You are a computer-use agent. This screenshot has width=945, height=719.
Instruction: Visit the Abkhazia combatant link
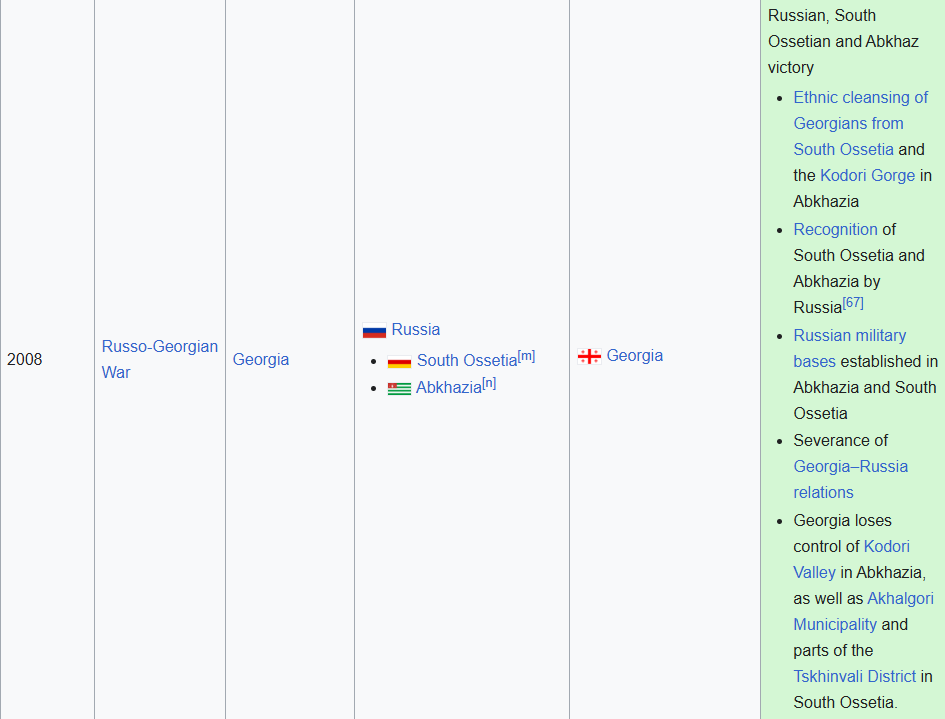448,388
